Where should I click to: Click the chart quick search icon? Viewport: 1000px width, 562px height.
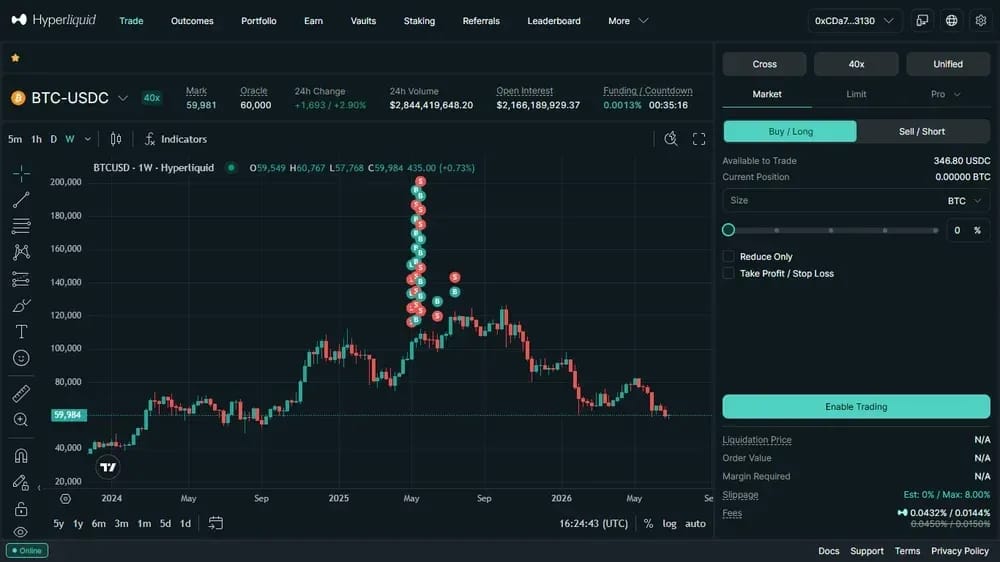(x=671, y=138)
